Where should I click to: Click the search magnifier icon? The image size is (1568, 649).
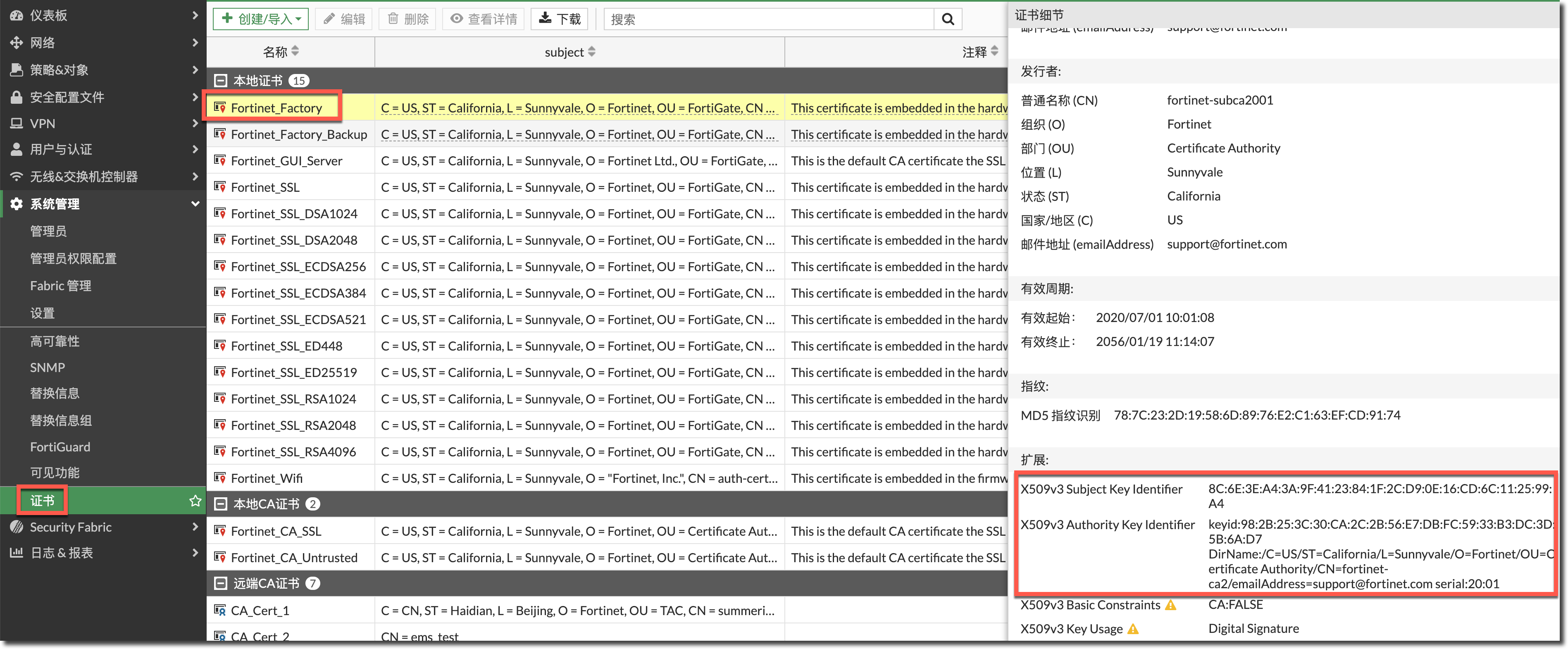point(947,19)
